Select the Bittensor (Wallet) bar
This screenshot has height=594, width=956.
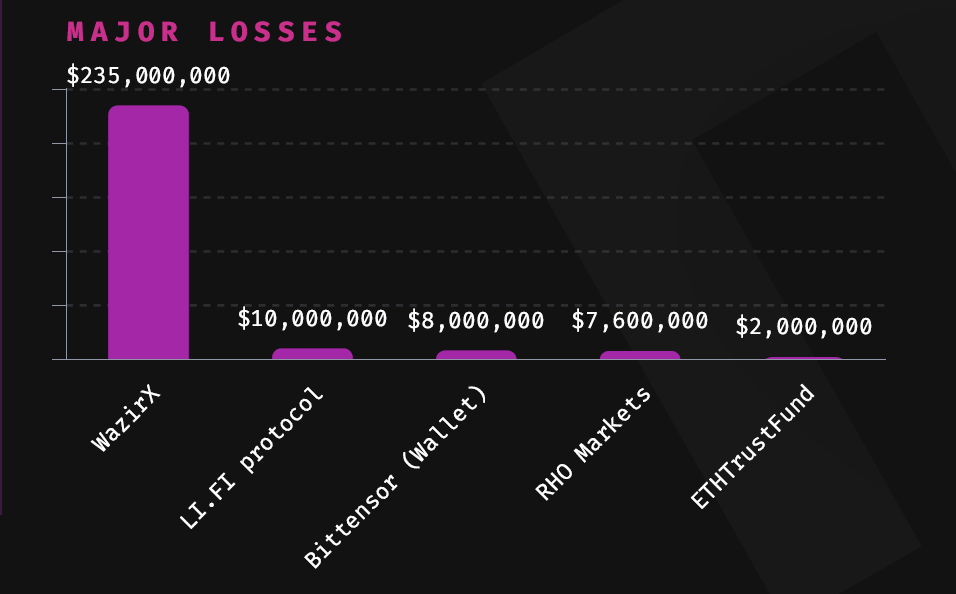(x=476, y=354)
